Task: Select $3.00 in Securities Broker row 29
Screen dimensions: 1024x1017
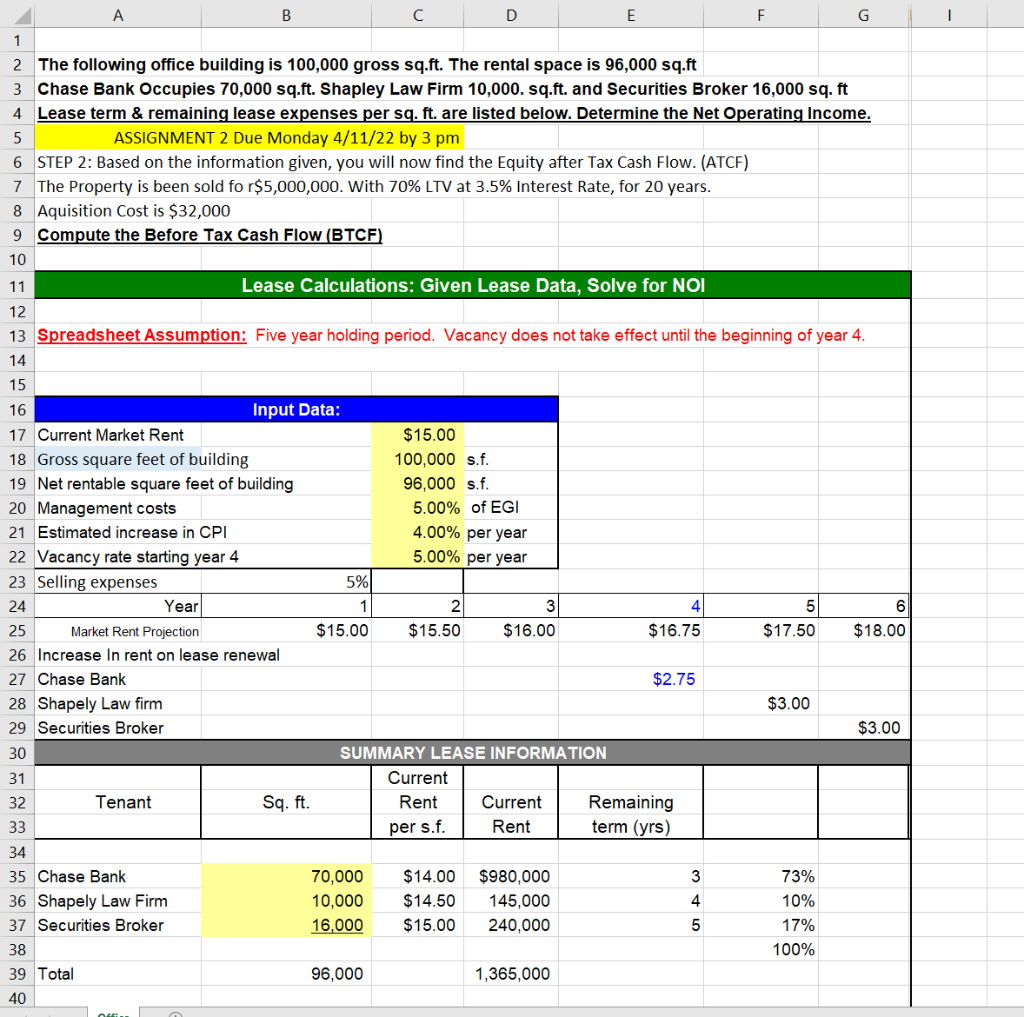Action: (863, 728)
